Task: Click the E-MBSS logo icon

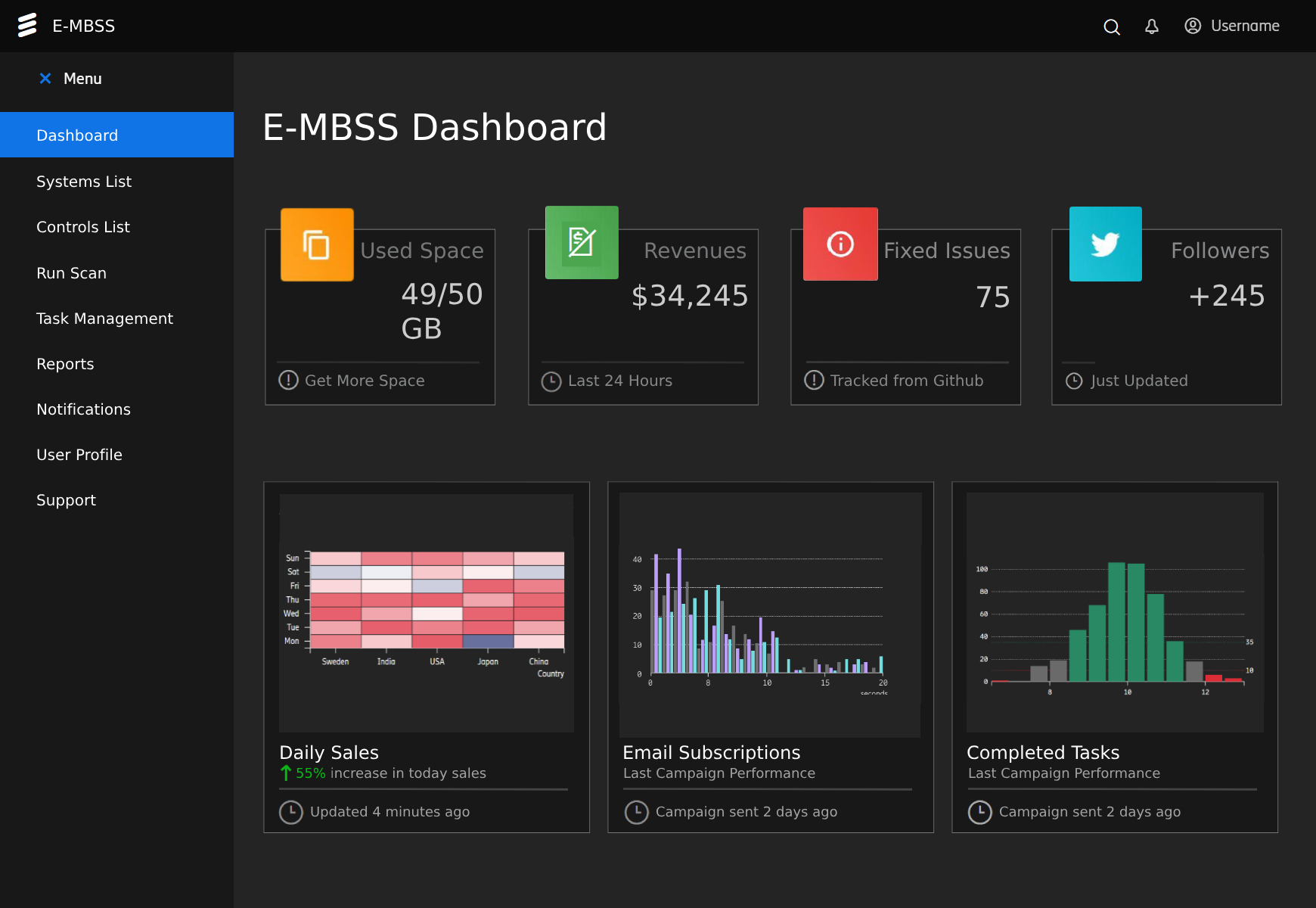Action: tap(27, 26)
